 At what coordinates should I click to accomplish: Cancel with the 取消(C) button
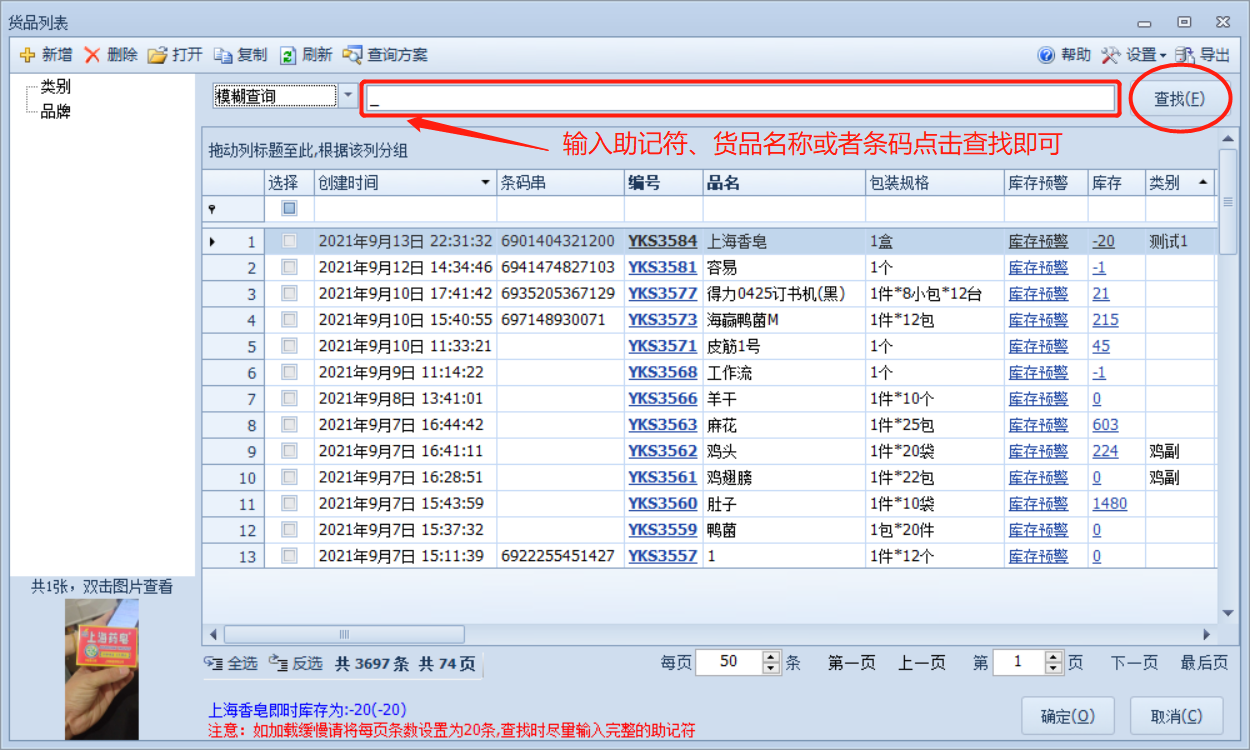click(x=1177, y=716)
